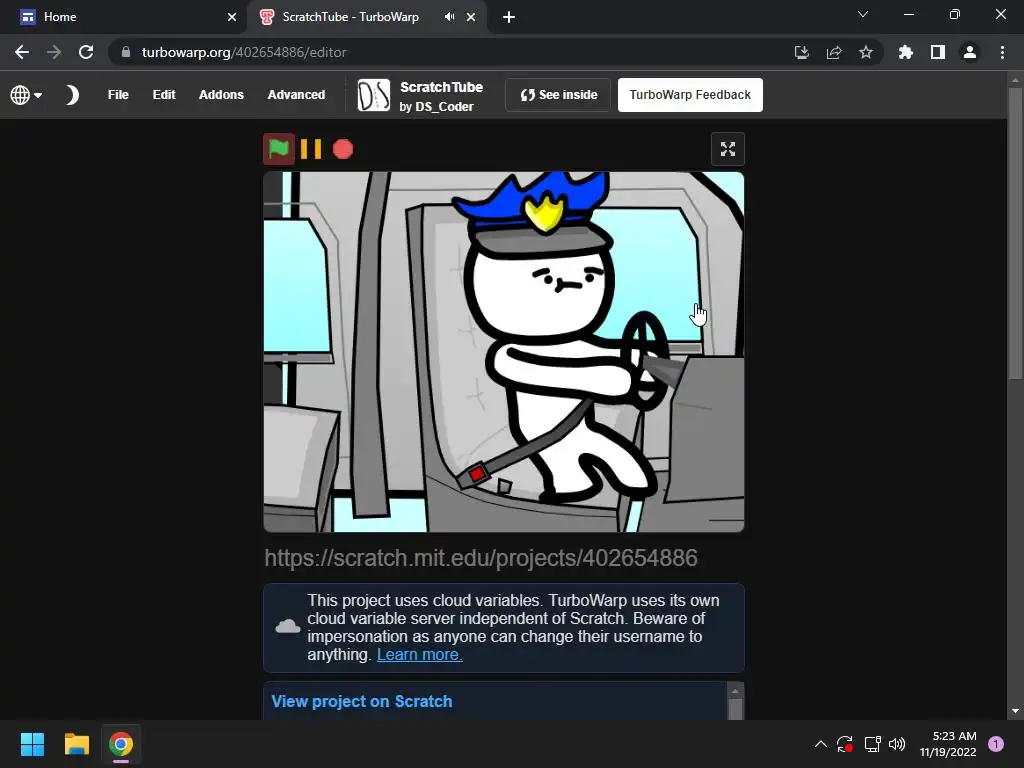Click the install app icon in address bar
Screen dimensions: 1024x768
click(802, 52)
